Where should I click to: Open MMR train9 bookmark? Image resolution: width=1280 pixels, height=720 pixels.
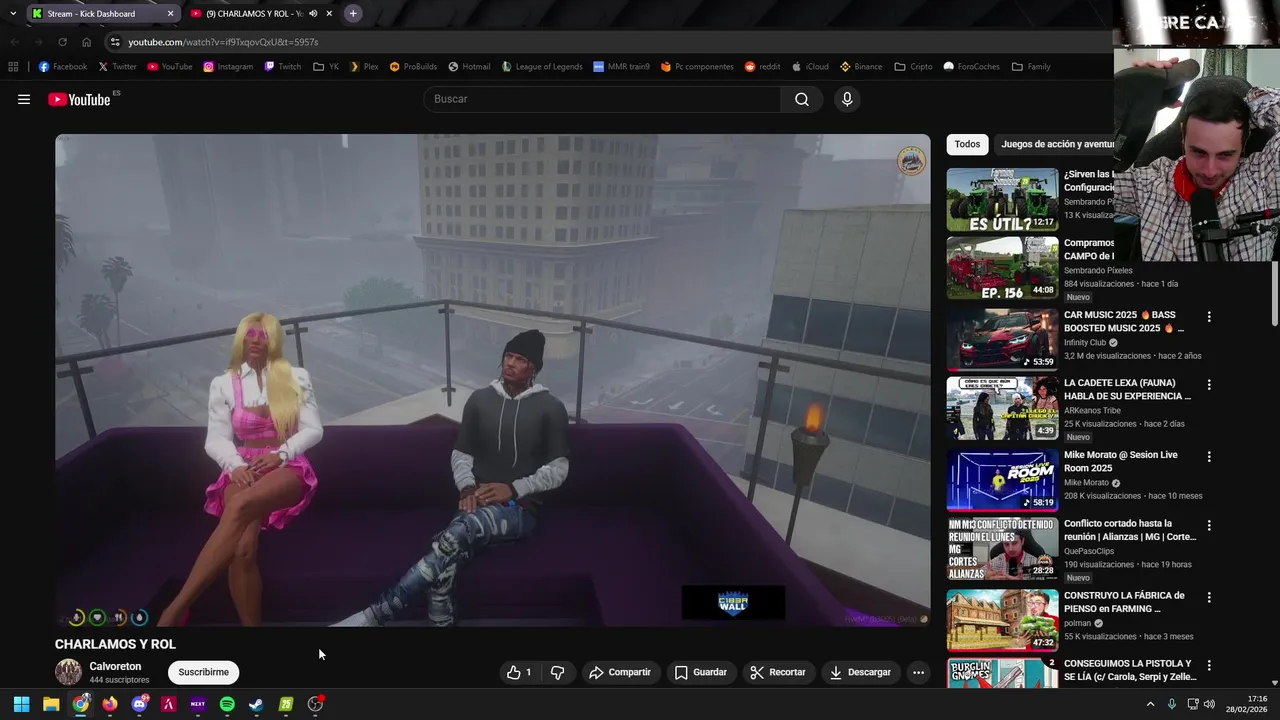620,67
